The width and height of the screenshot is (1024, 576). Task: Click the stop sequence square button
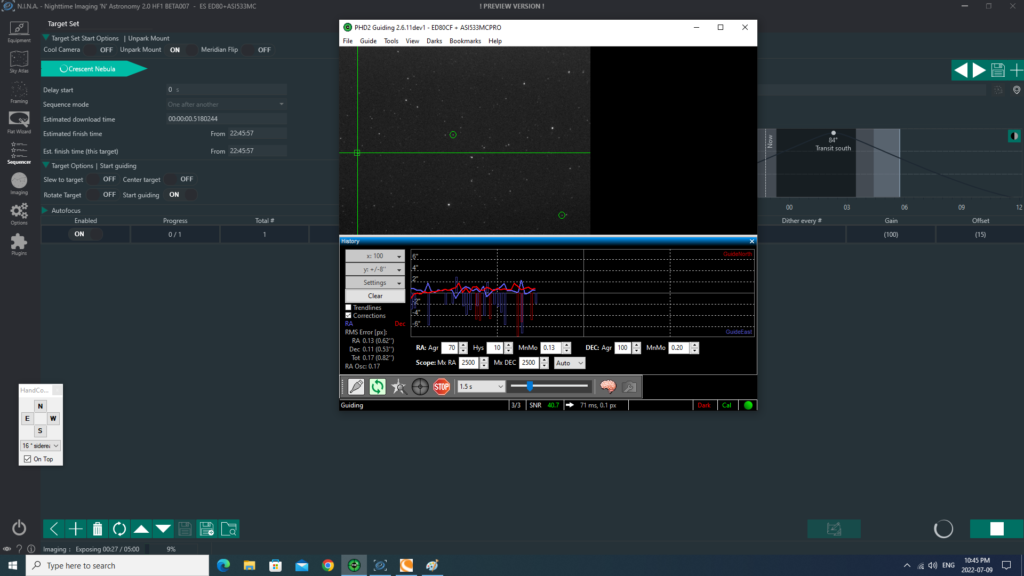[997, 529]
